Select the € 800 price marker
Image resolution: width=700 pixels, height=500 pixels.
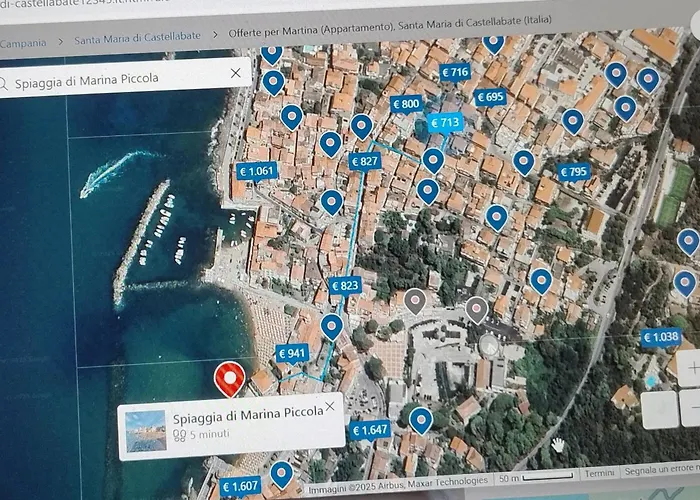[406, 105]
